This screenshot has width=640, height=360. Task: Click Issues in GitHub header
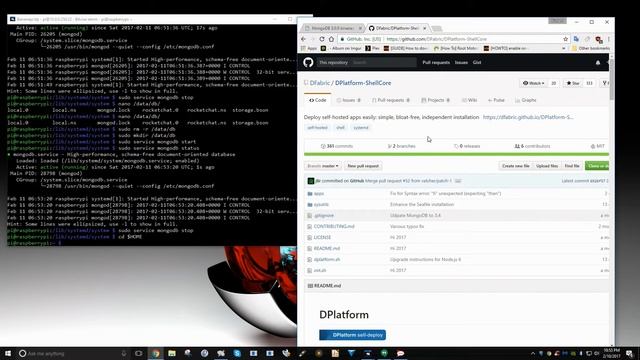461,62
